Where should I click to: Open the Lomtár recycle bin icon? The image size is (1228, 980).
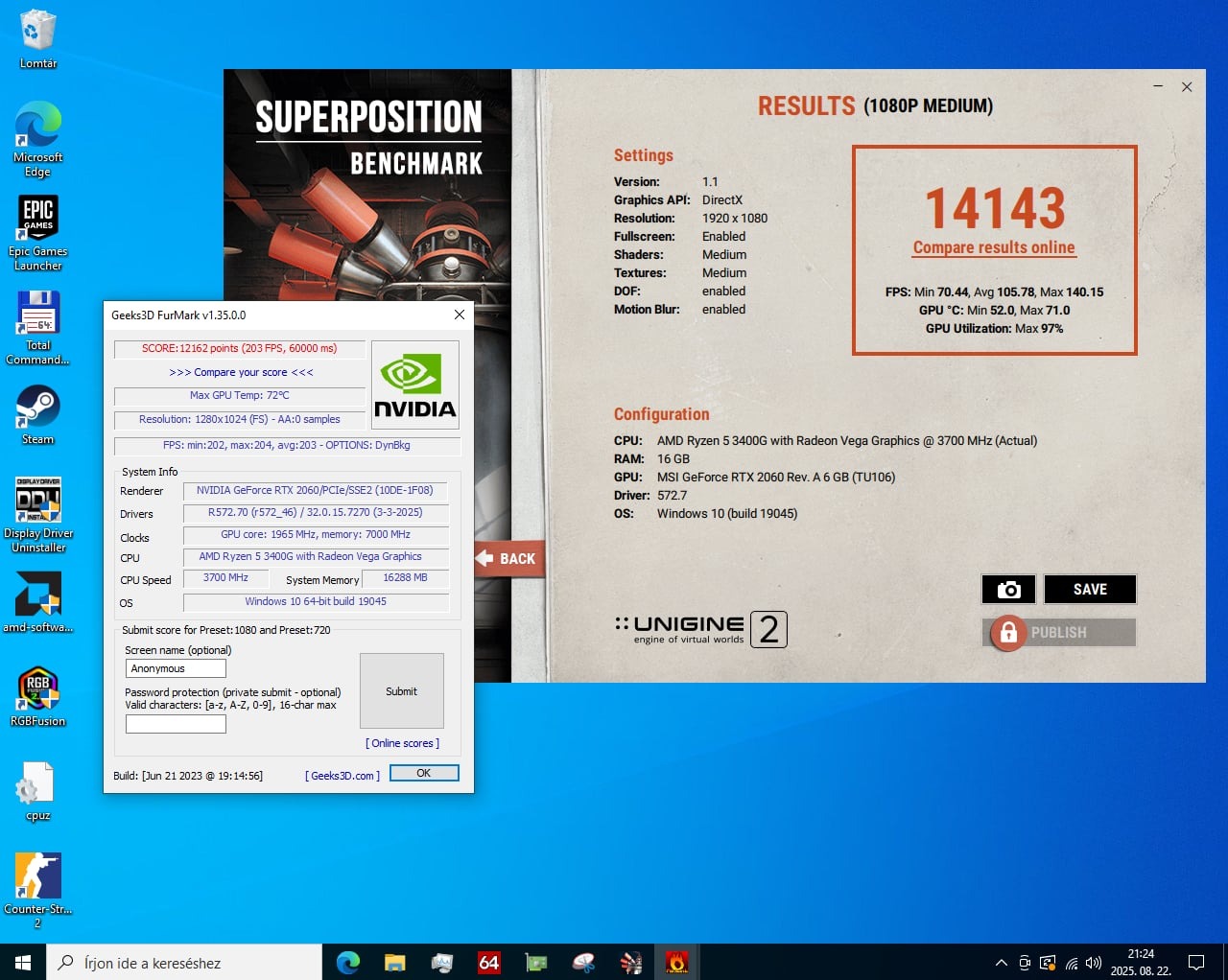[37, 38]
